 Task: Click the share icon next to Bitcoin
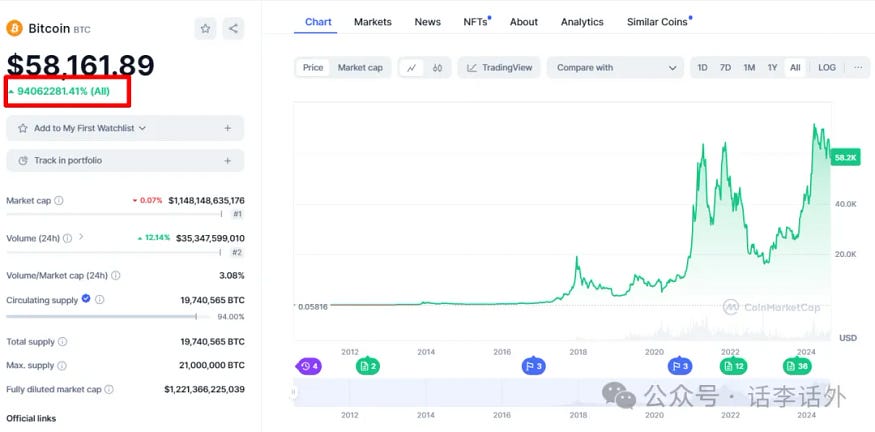(232, 28)
